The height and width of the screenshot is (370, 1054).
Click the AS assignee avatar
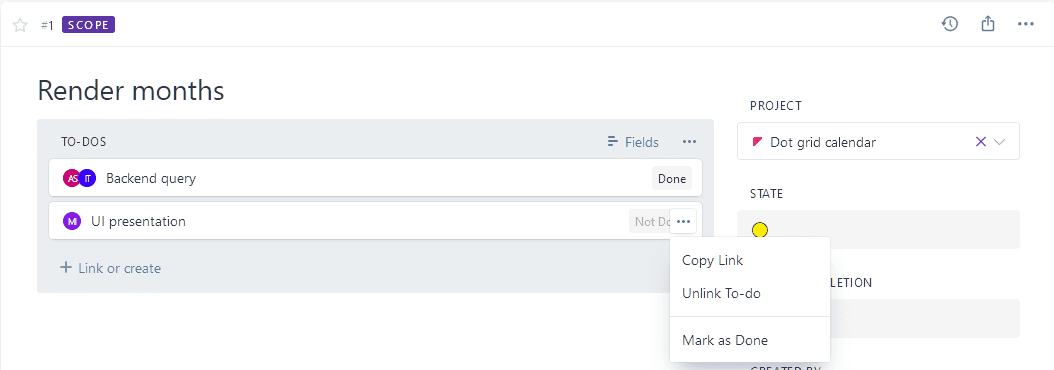tap(71, 178)
